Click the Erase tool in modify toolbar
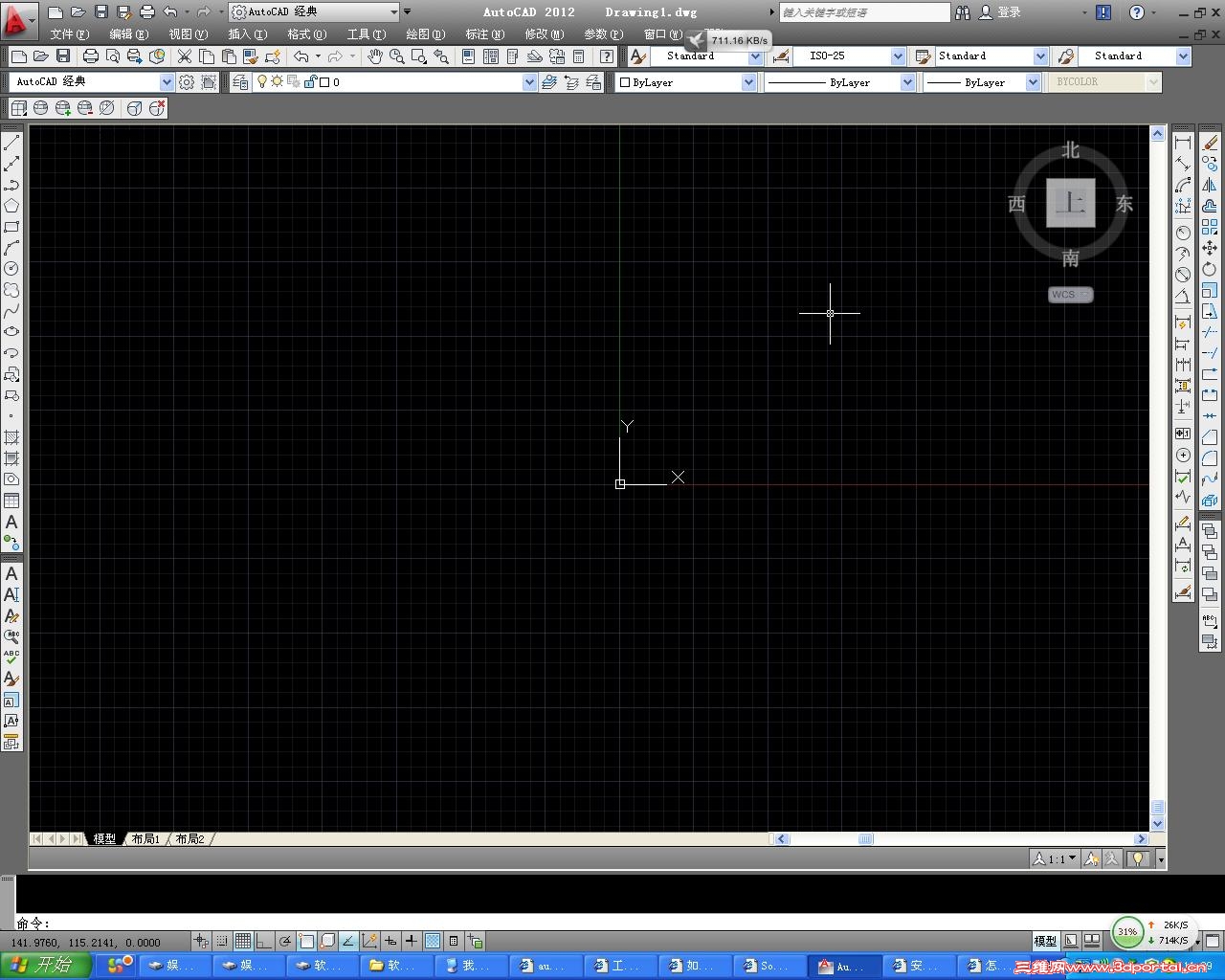Viewport: 1225px width, 980px height. point(1210,143)
